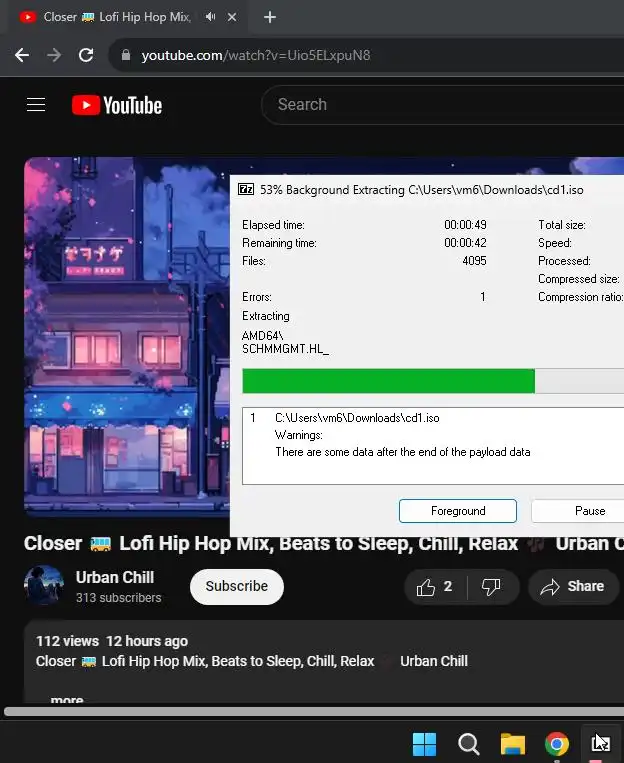Click the YouTube favicon on the browser tab
624x763 pixels.
[x=28, y=17]
